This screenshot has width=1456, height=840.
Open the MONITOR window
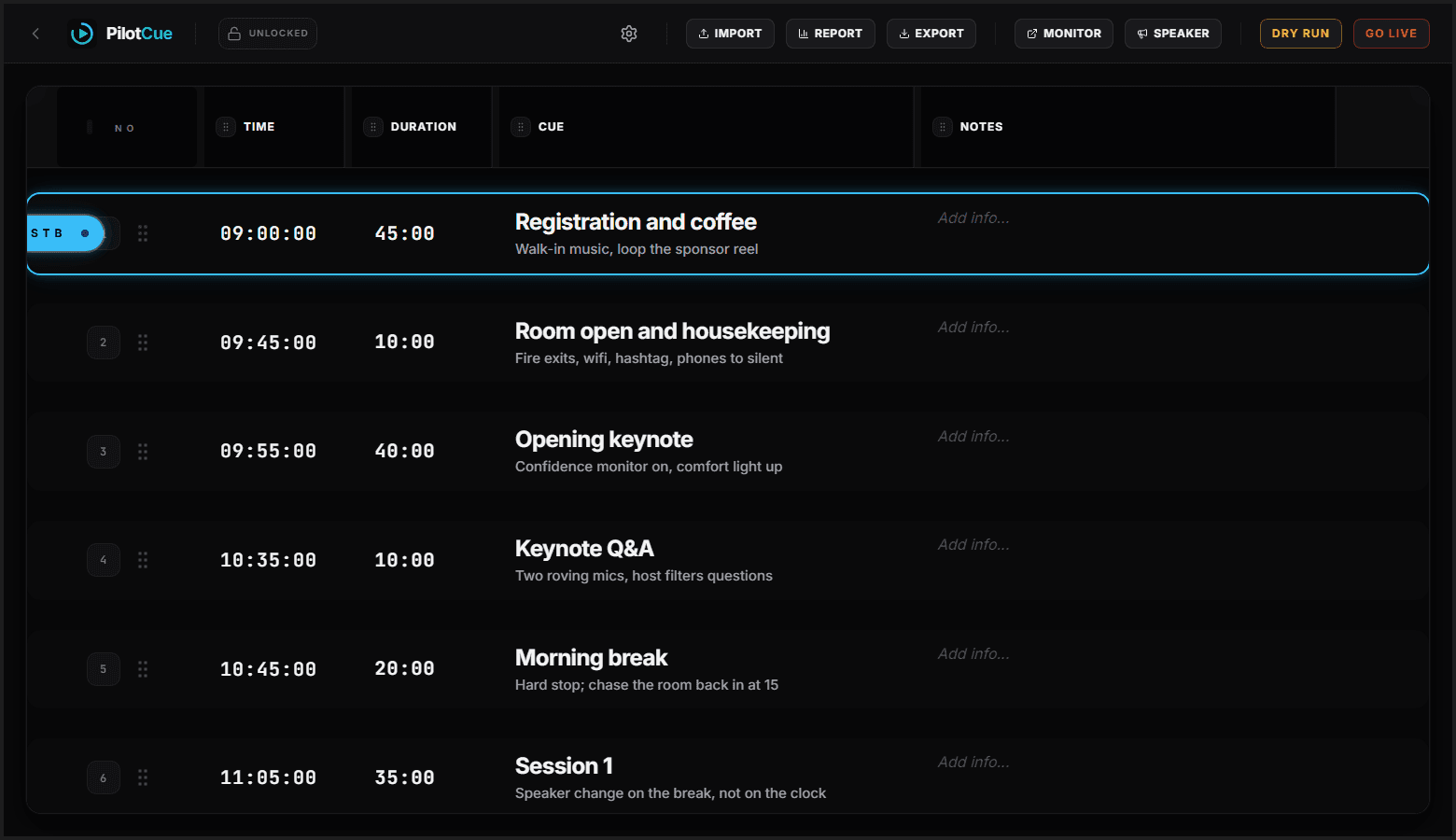(x=1063, y=34)
